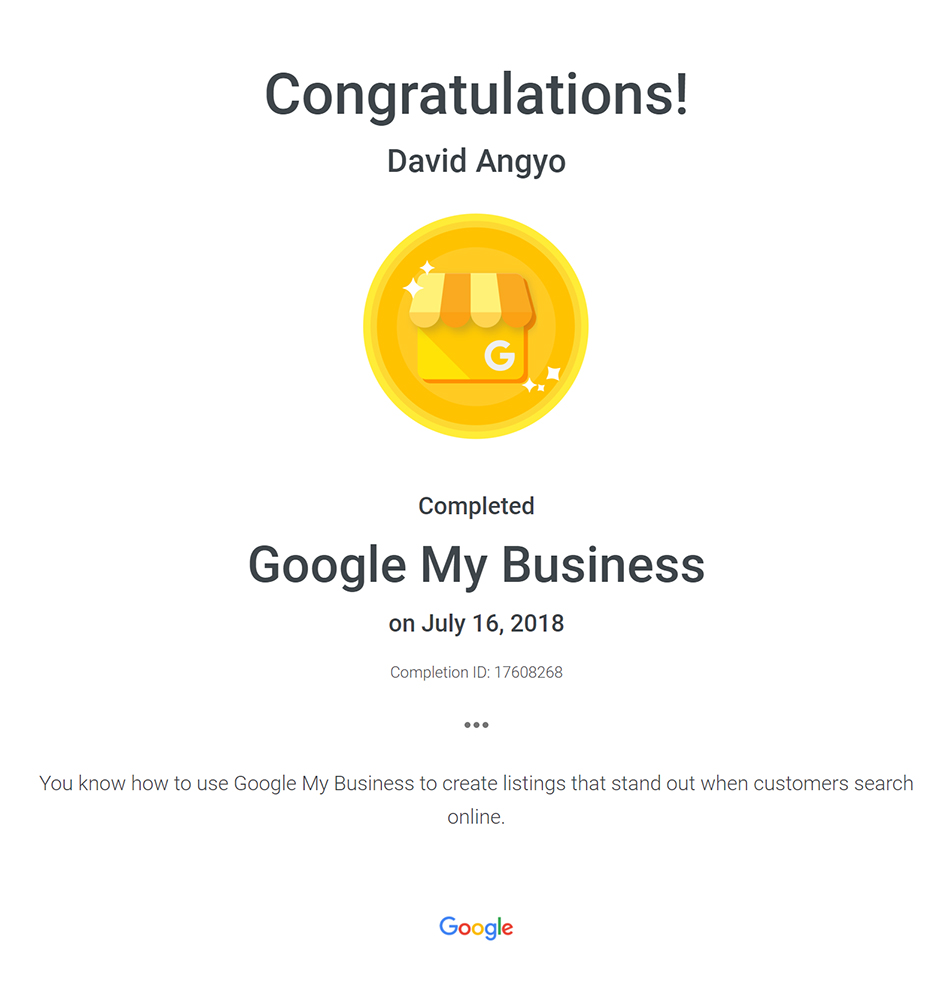Click the striped awning on badge
Viewport: 950px width, 1000px height.
point(472,300)
